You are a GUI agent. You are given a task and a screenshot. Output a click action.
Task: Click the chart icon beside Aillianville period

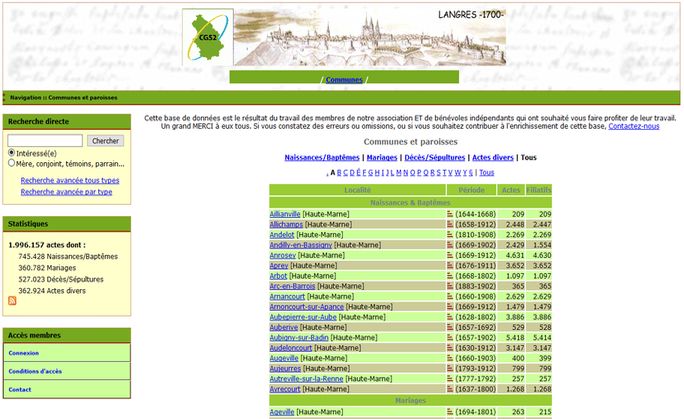click(x=451, y=214)
